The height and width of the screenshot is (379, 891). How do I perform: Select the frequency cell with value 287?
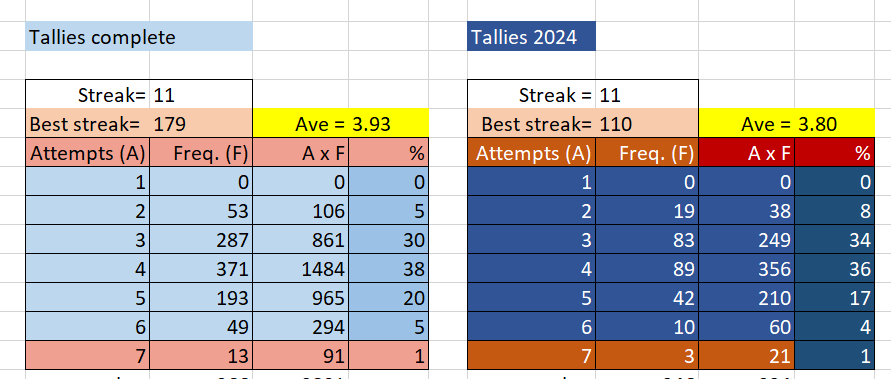point(201,239)
